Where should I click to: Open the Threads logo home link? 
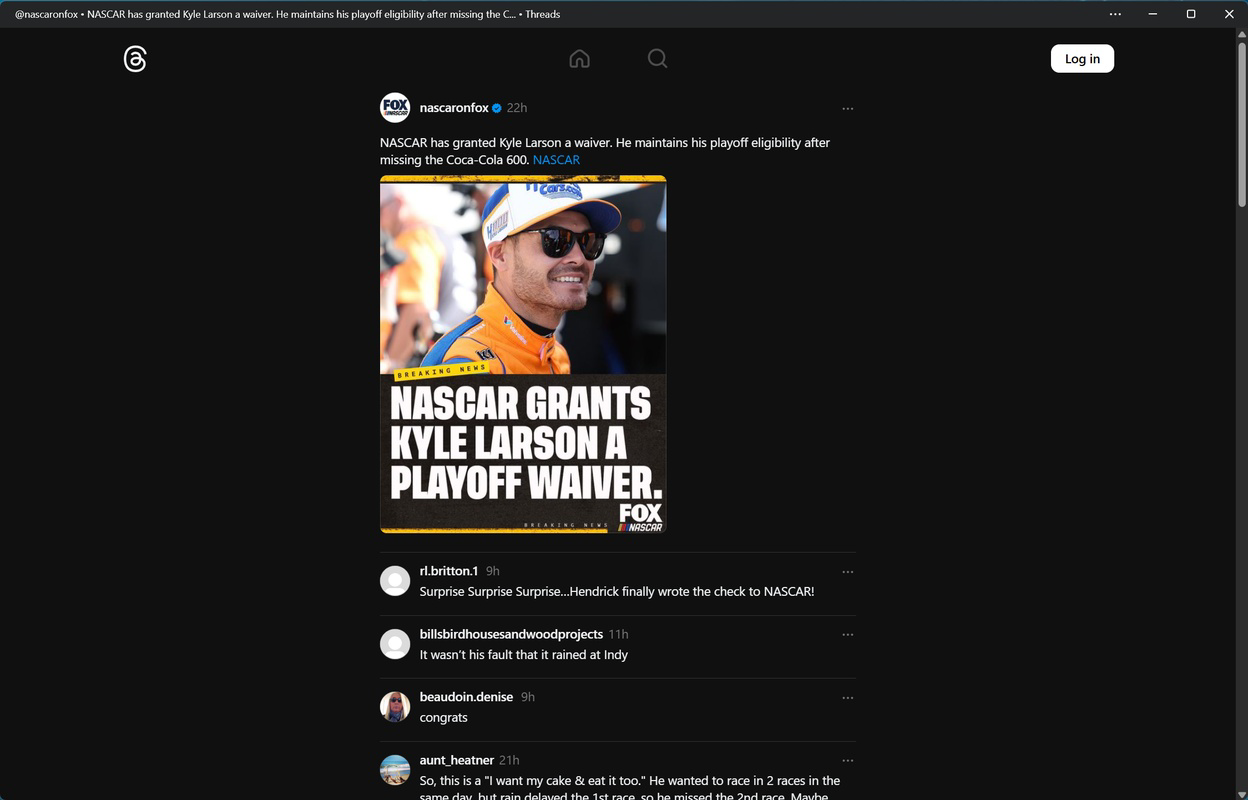tap(135, 59)
